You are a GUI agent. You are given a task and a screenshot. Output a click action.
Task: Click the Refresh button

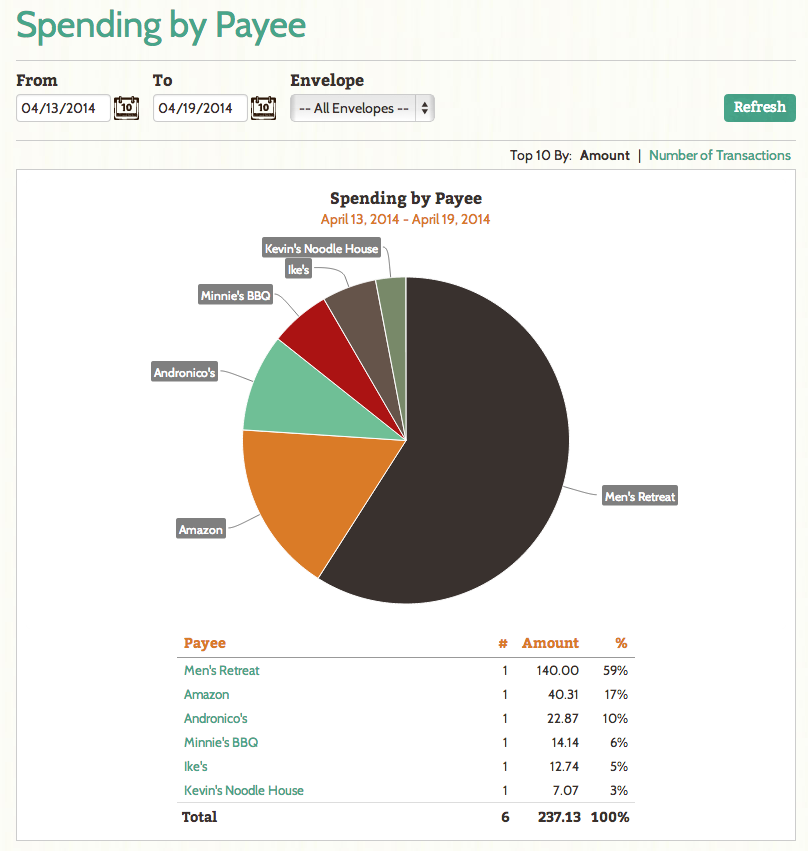click(x=759, y=107)
